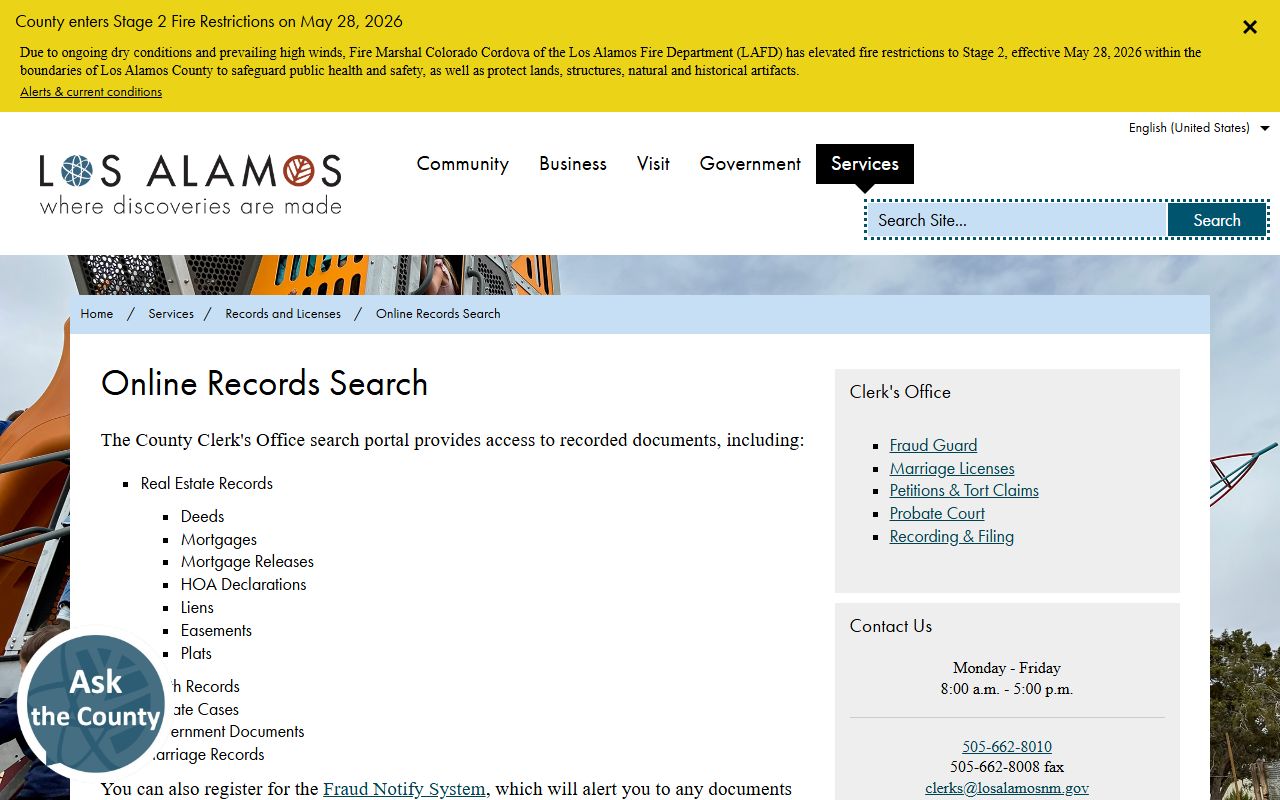Go to Home breadcrumb
Viewport: 1280px width, 800px height.
point(97,314)
